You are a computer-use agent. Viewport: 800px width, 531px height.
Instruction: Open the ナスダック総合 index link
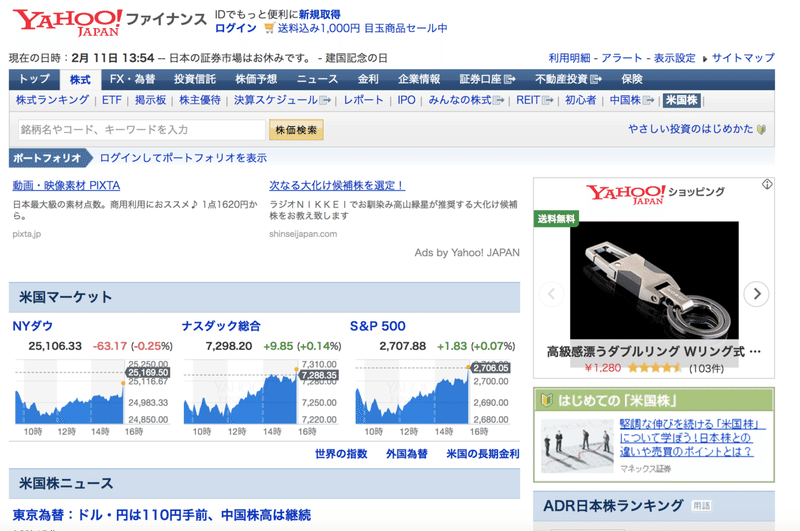coord(221,326)
